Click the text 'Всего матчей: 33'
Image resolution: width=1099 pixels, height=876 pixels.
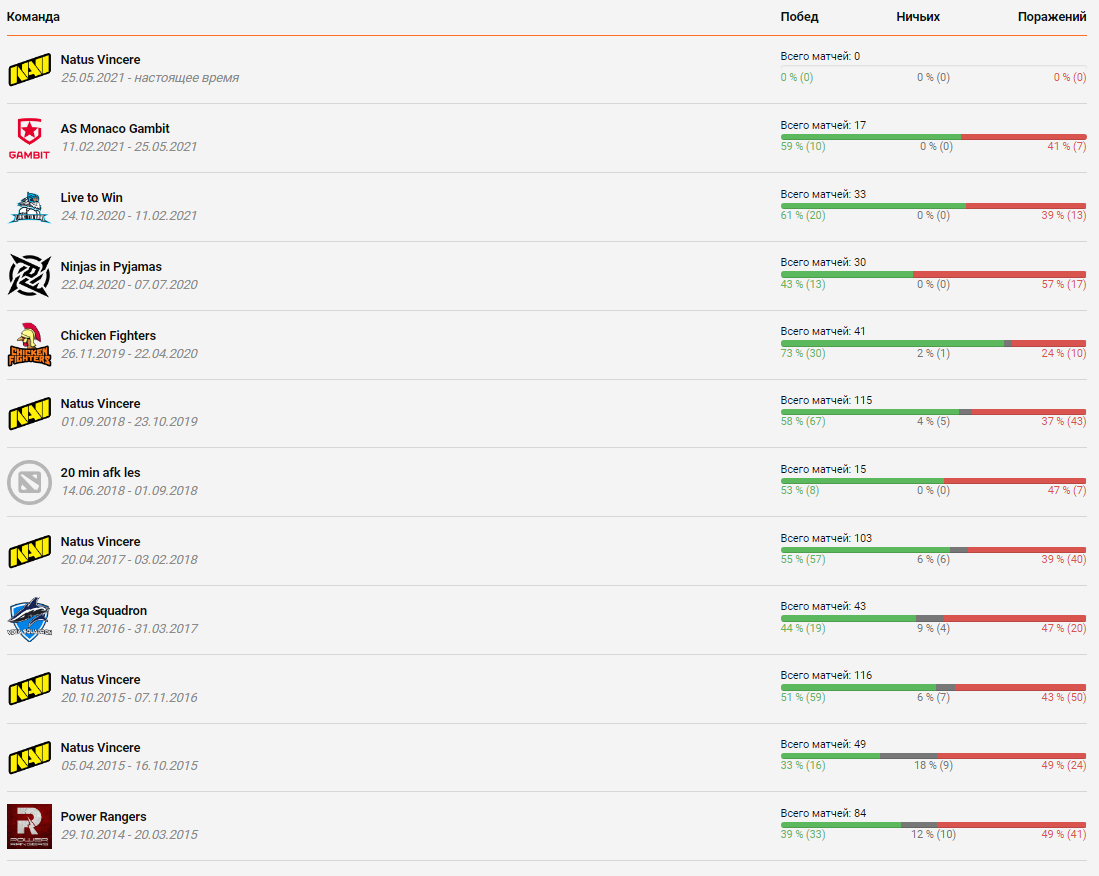click(x=824, y=194)
